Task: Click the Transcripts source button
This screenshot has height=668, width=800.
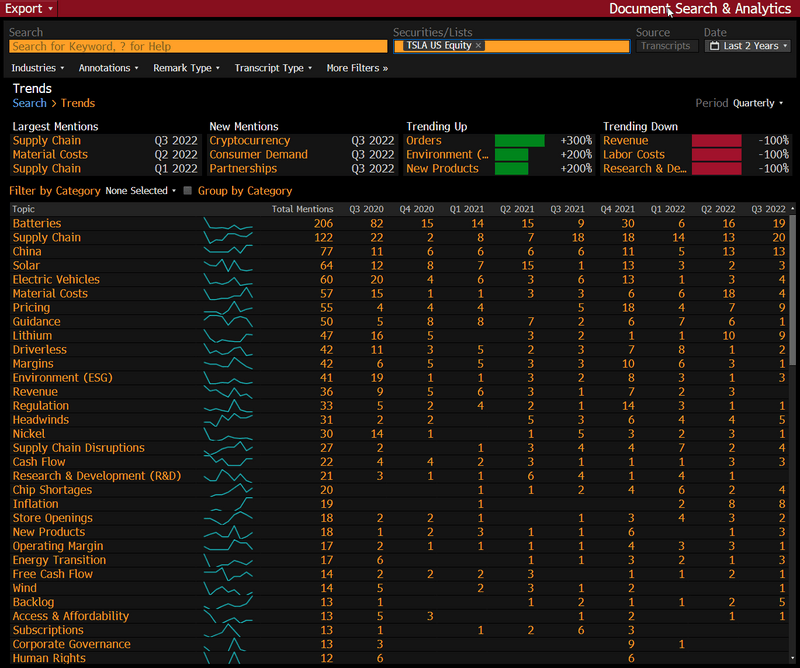Action: pos(665,46)
